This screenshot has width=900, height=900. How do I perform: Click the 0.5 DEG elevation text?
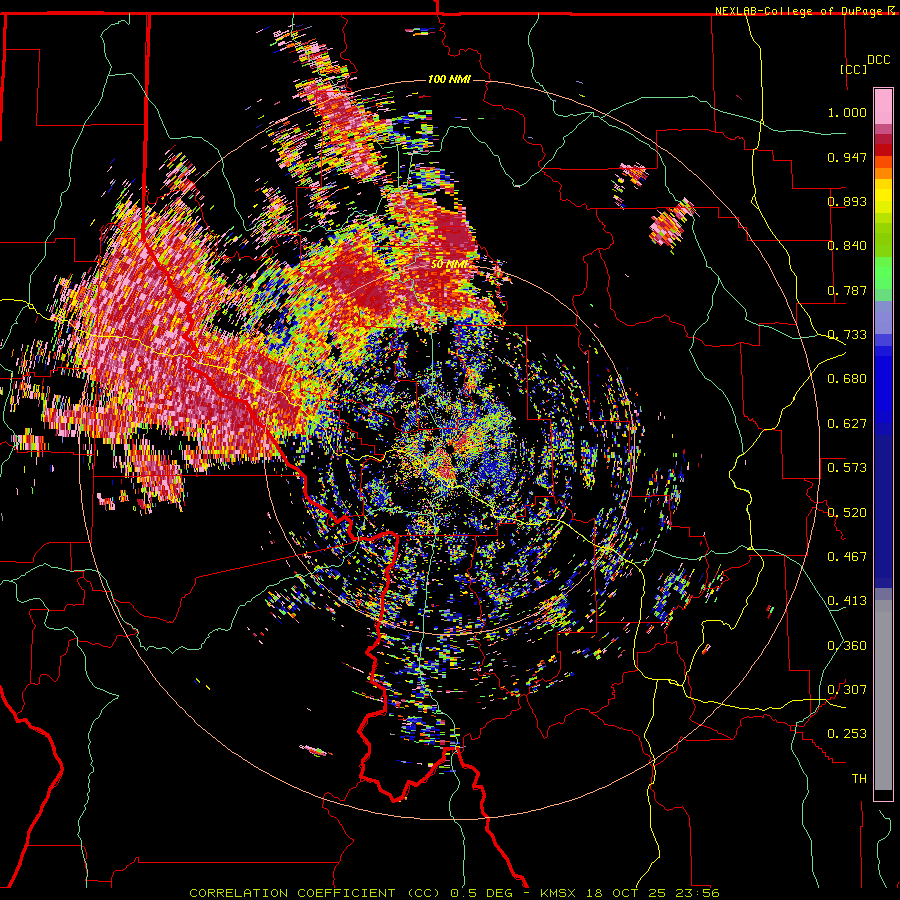[481, 893]
